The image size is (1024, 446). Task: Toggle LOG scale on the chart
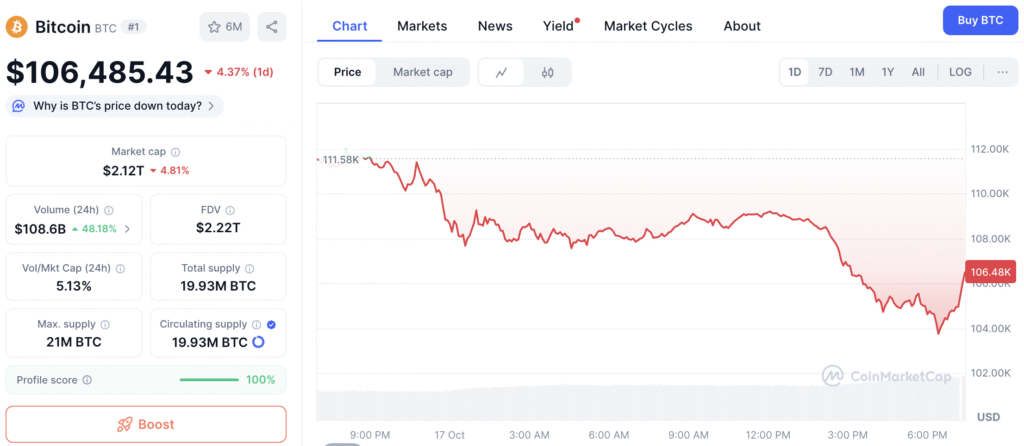pyautogui.click(x=960, y=72)
